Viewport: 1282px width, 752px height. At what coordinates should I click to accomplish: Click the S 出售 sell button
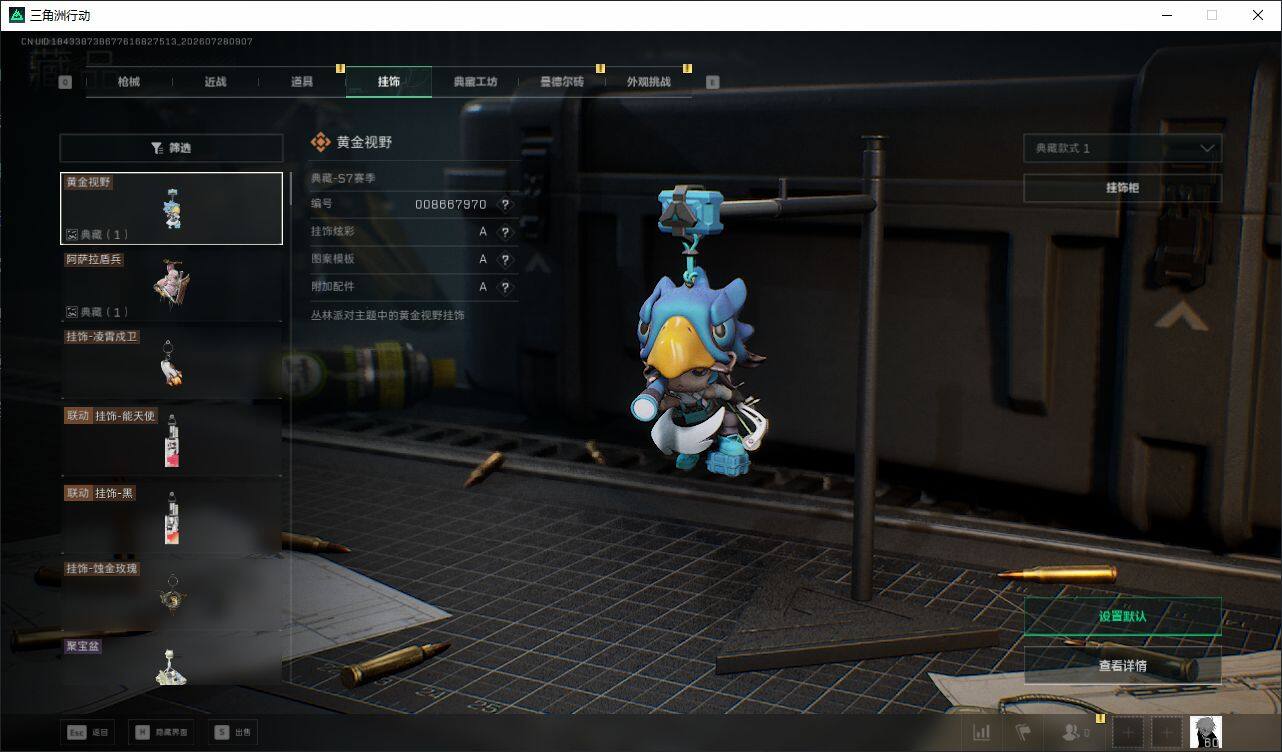point(233,732)
